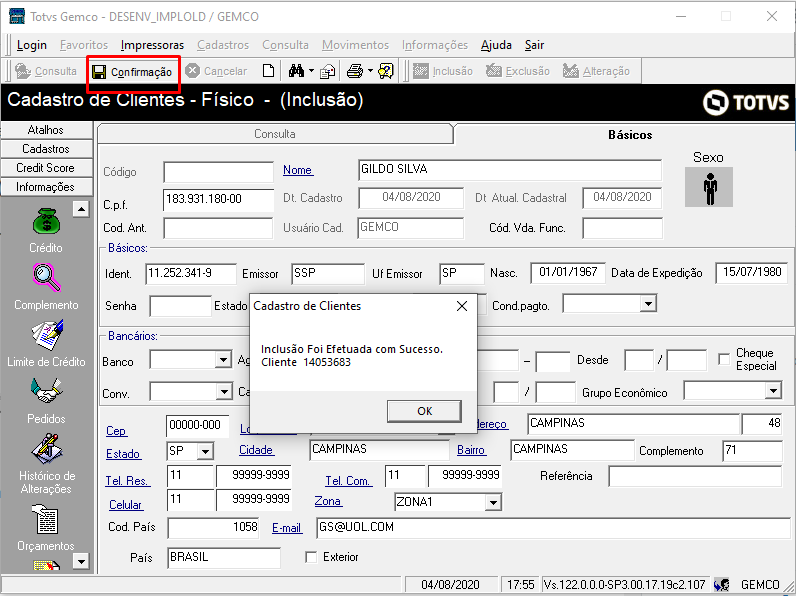796x596 pixels.
Task: Click the Exclusão toolbar button
Action: click(x=518, y=71)
